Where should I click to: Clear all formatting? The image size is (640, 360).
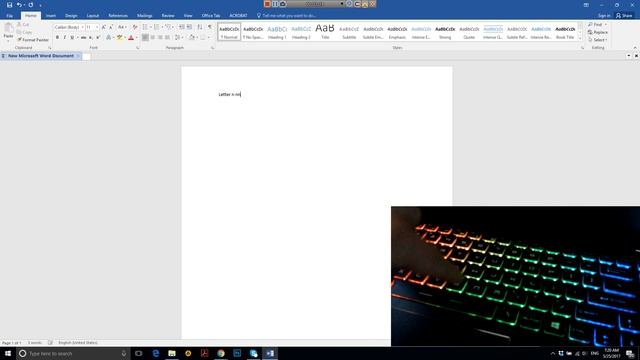pos(135,27)
